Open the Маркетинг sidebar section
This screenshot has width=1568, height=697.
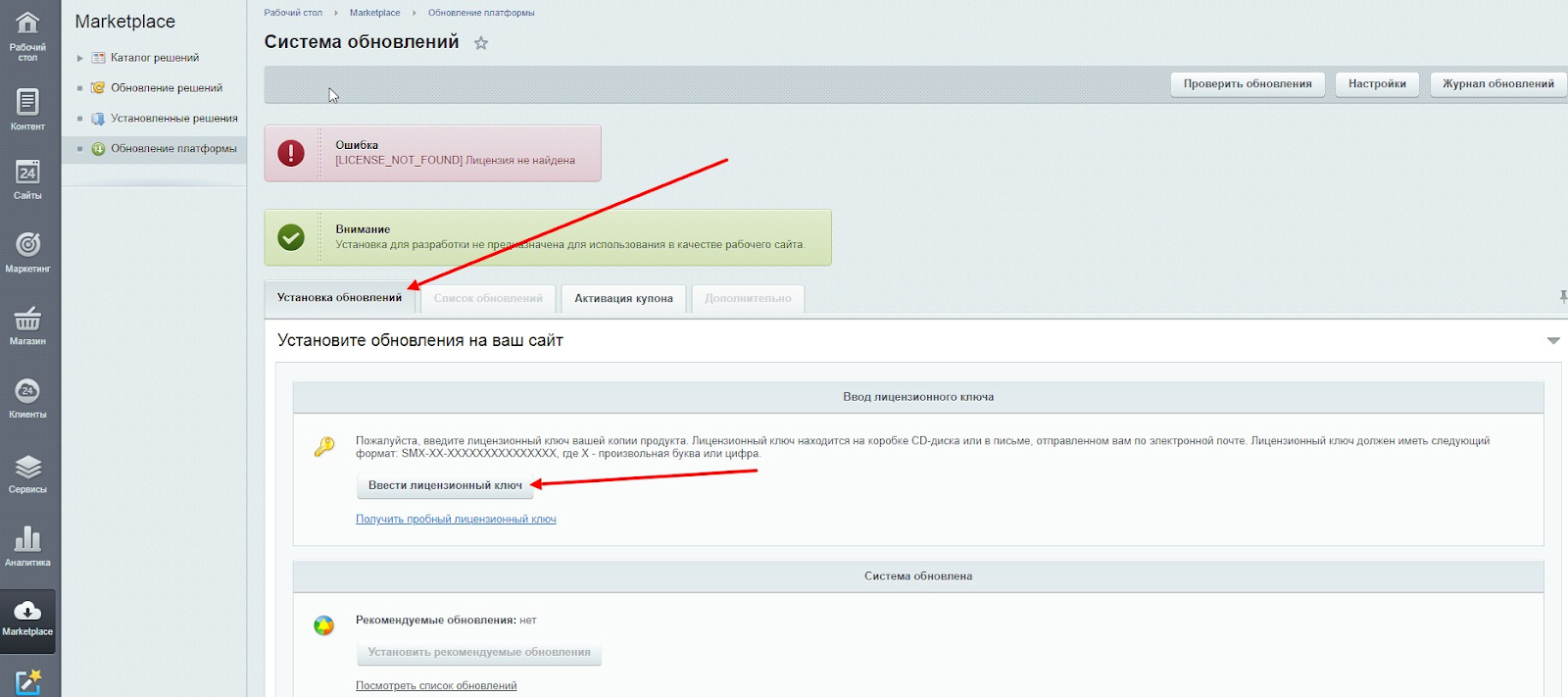27,252
